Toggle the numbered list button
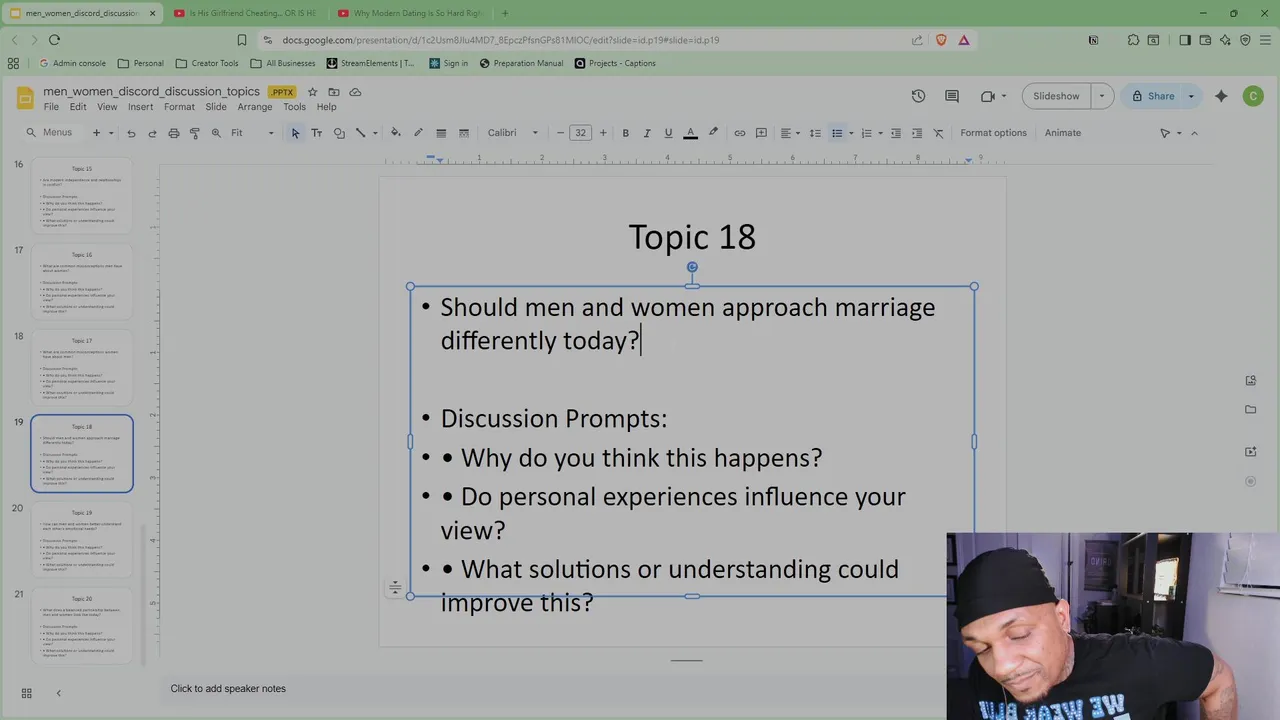 point(867,133)
